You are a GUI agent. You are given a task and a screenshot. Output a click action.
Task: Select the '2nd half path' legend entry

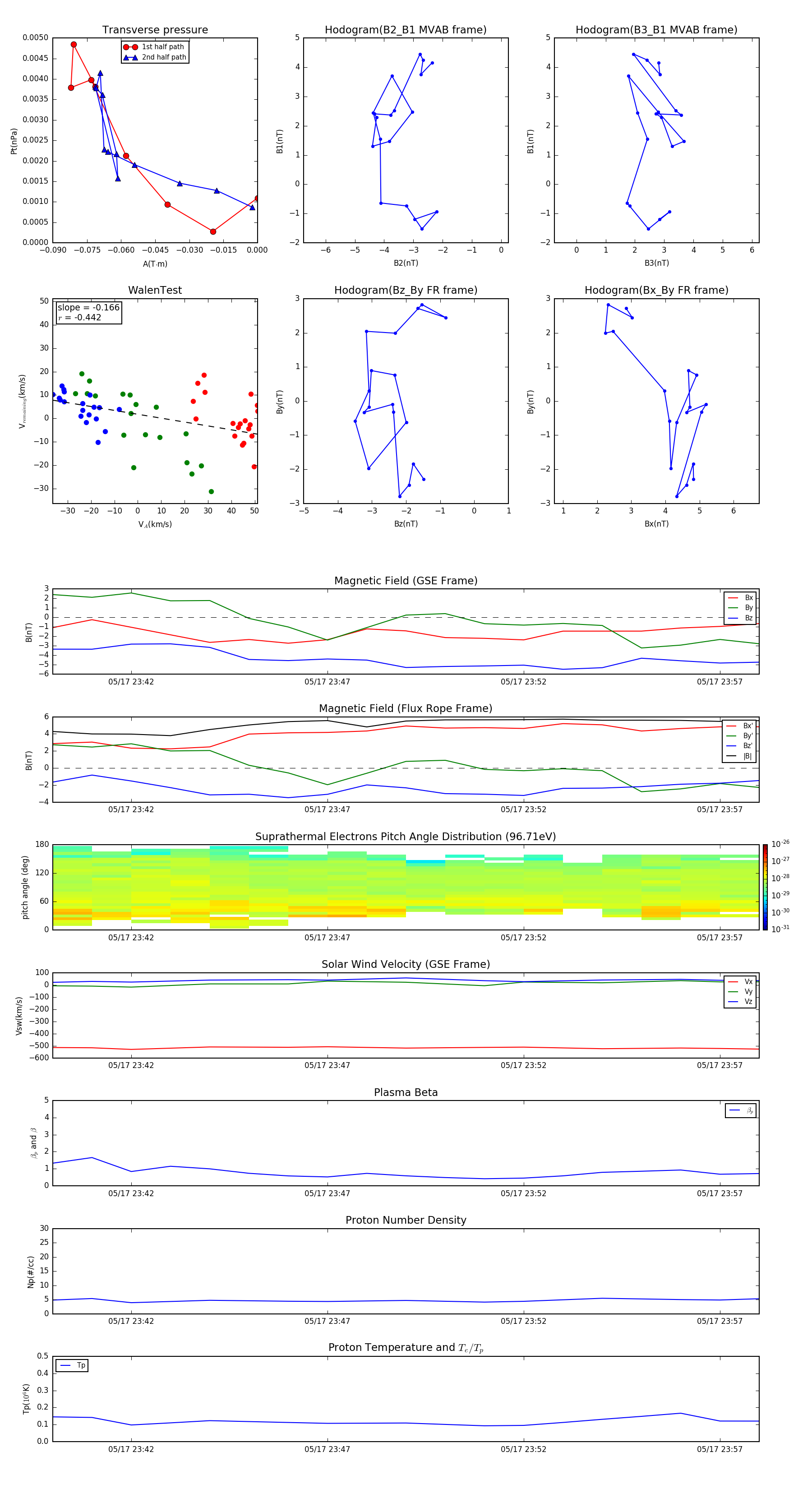coord(154,57)
